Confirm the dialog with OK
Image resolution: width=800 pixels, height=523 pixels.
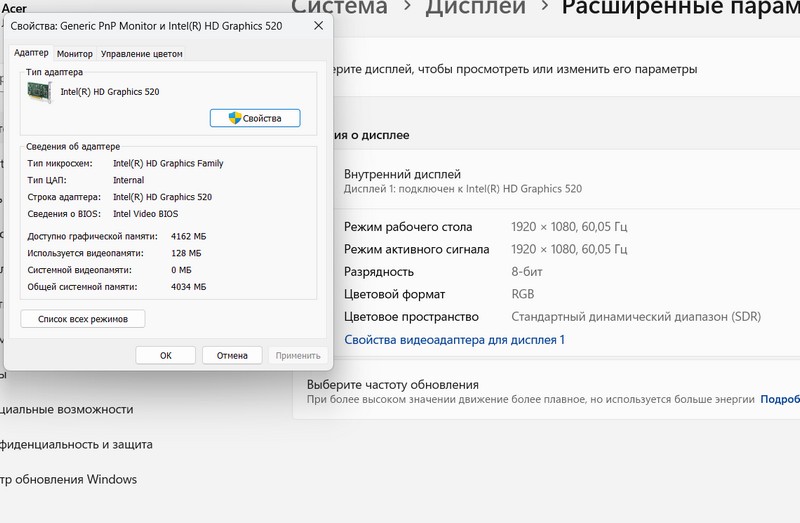pyautogui.click(x=165, y=355)
